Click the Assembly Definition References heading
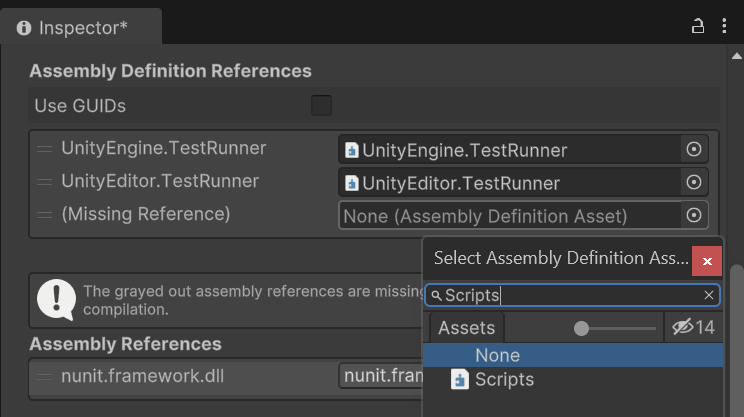This screenshot has height=417, width=744. tap(170, 71)
